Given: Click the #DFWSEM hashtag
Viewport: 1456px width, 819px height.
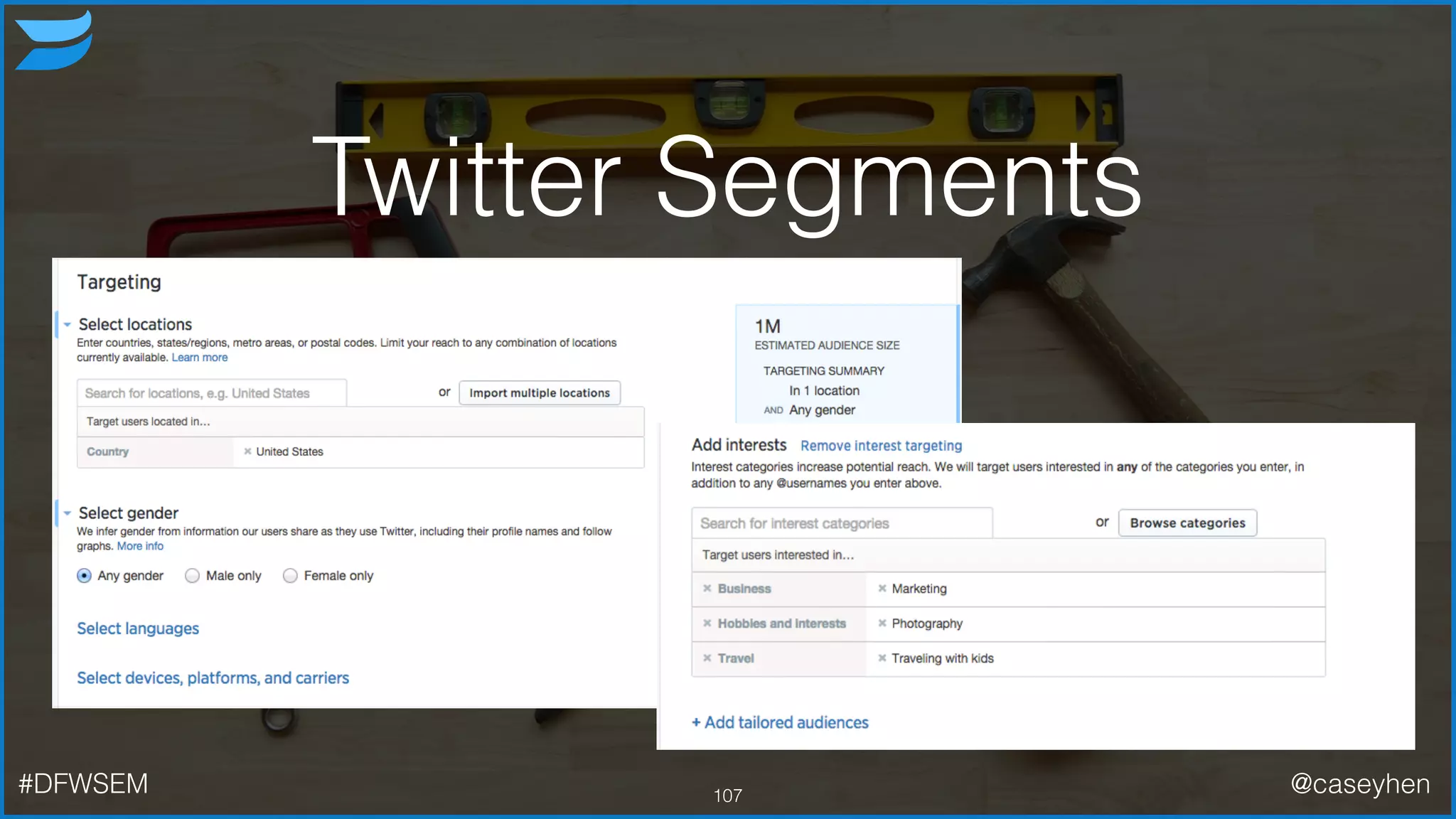Looking at the screenshot, I should [x=83, y=783].
